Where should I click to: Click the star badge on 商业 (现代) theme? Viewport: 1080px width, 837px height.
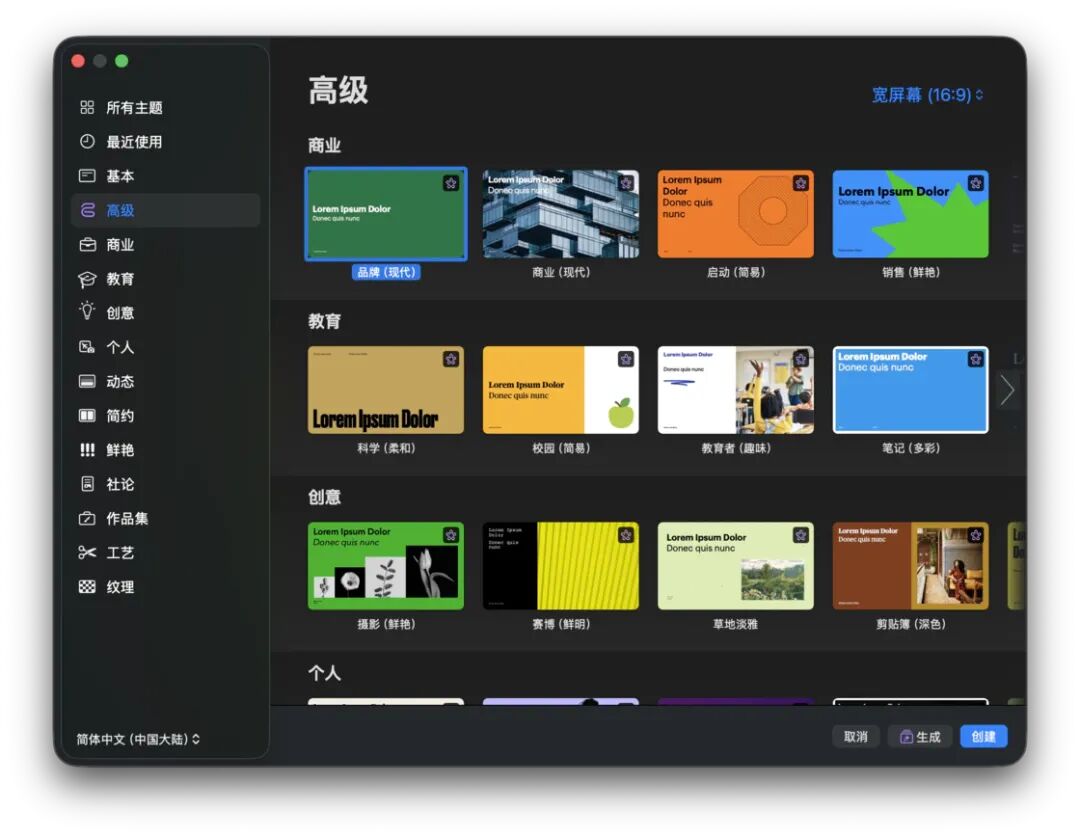(x=625, y=183)
